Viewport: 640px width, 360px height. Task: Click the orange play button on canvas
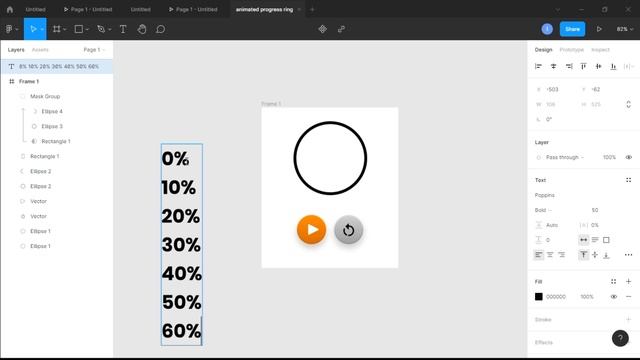[x=311, y=229]
